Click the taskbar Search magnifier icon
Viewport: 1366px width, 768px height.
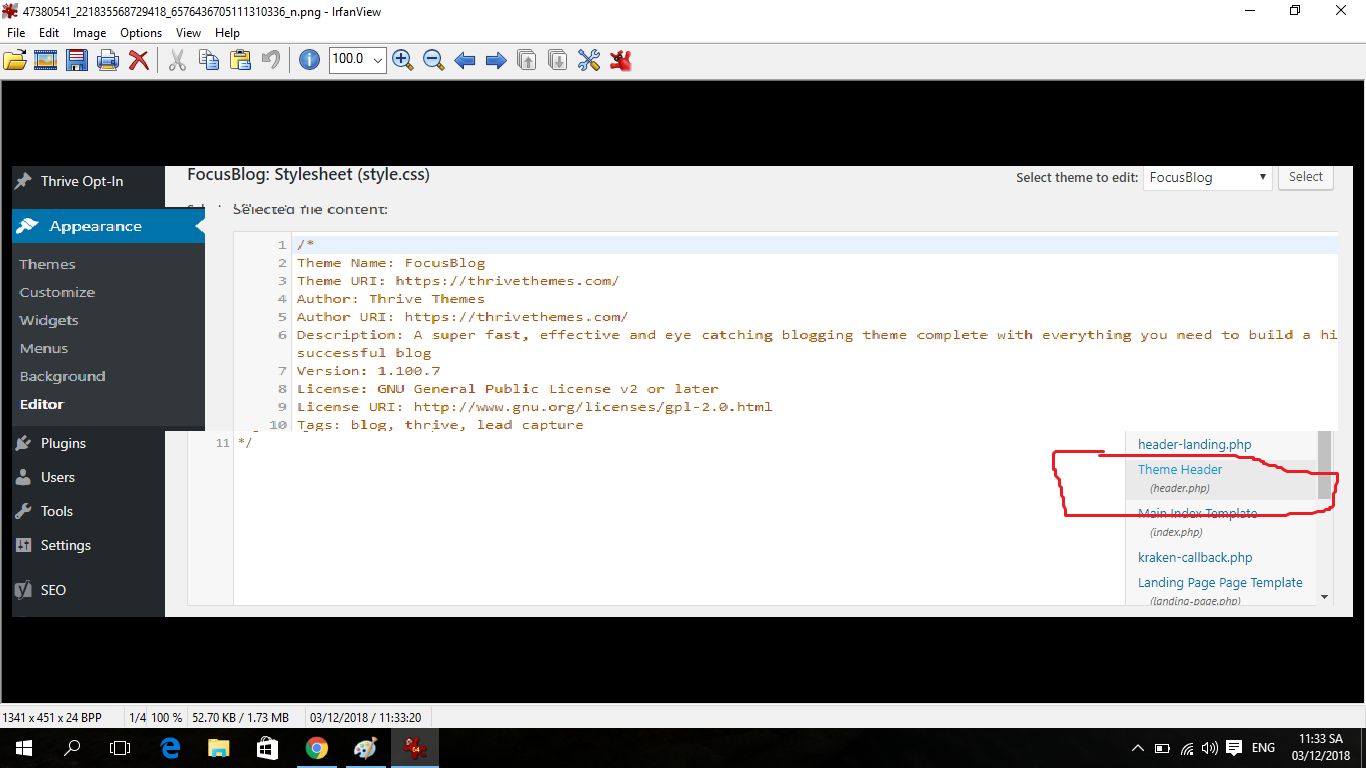tap(72, 748)
